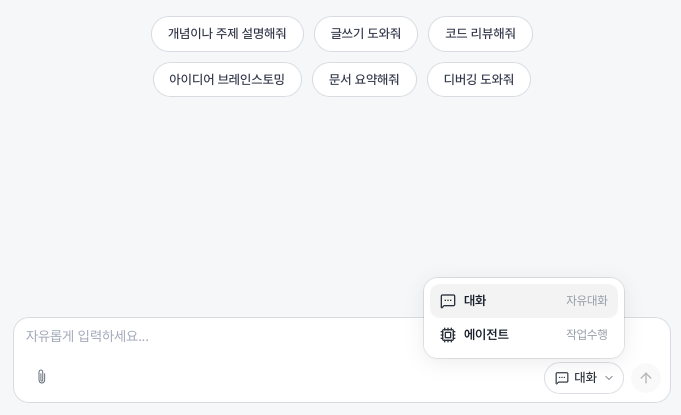Choose the 글쓰기 도와줘 suggestion chip

click(365, 34)
